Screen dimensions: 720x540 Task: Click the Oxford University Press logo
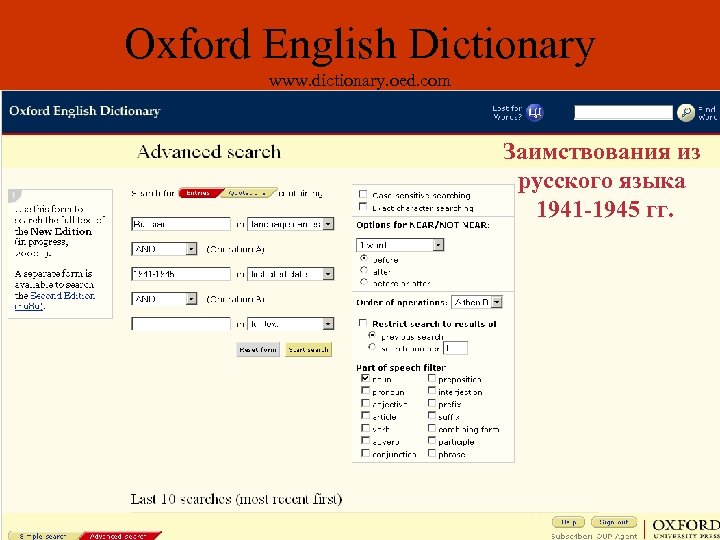point(686,529)
